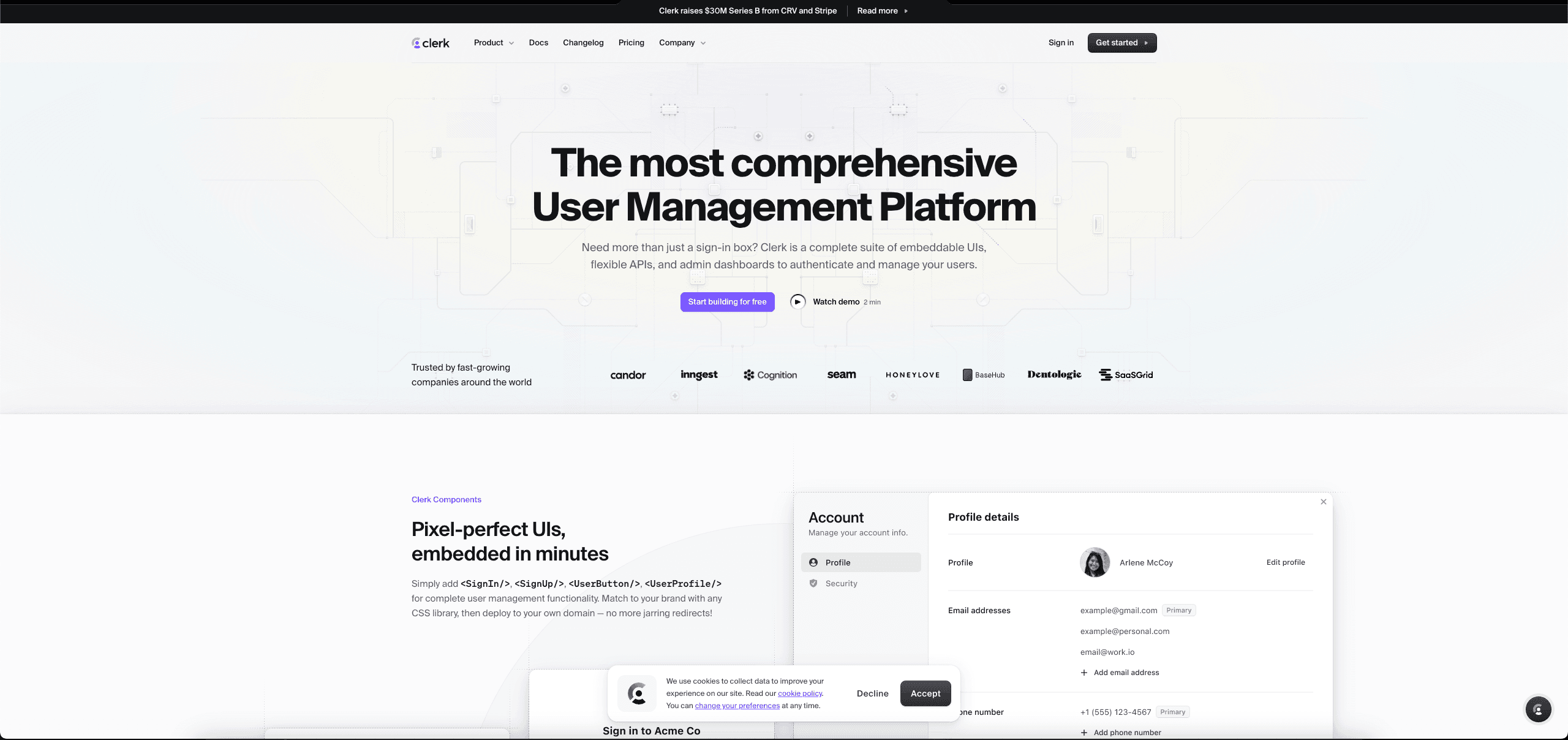Click the Sign in to Acme Co heading

pyautogui.click(x=651, y=731)
